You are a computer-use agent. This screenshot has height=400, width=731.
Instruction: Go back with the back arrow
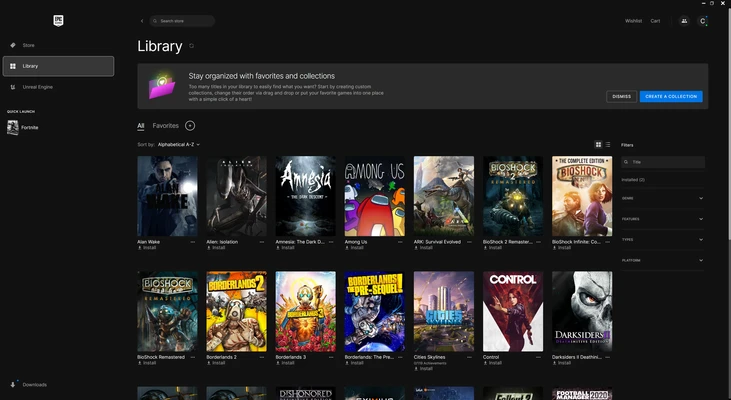pyautogui.click(x=142, y=21)
